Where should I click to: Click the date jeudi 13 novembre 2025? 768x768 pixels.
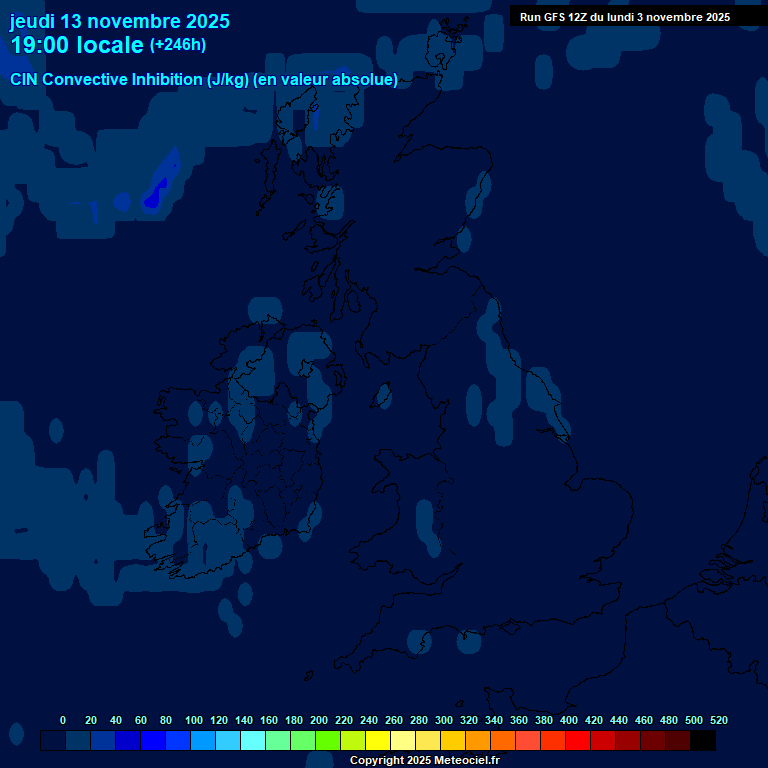tap(120, 21)
